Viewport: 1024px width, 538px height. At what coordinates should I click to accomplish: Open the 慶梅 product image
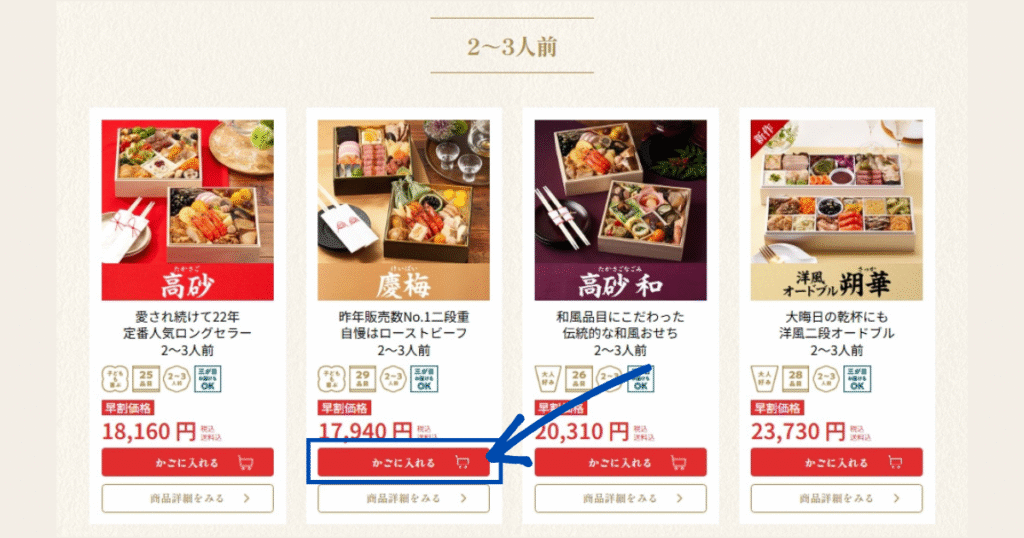click(404, 210)
